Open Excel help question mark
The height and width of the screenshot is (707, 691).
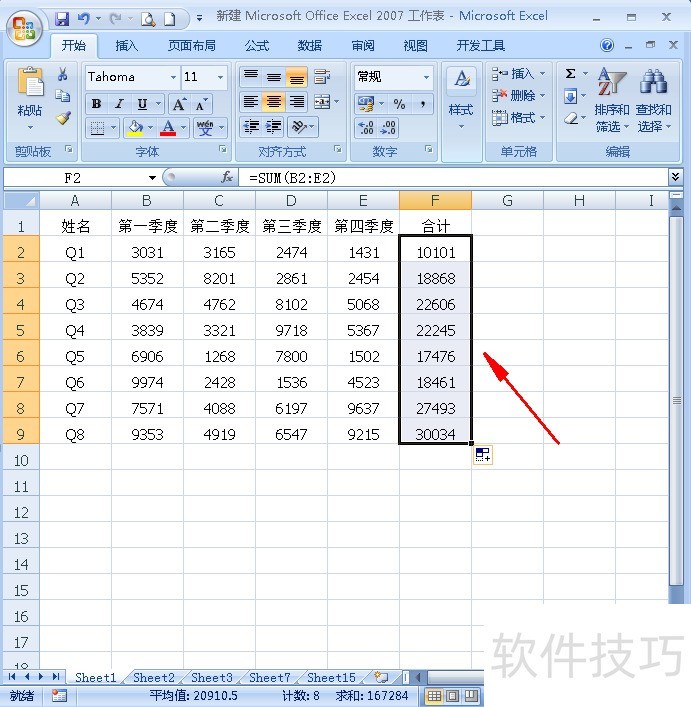coord(607,45)
